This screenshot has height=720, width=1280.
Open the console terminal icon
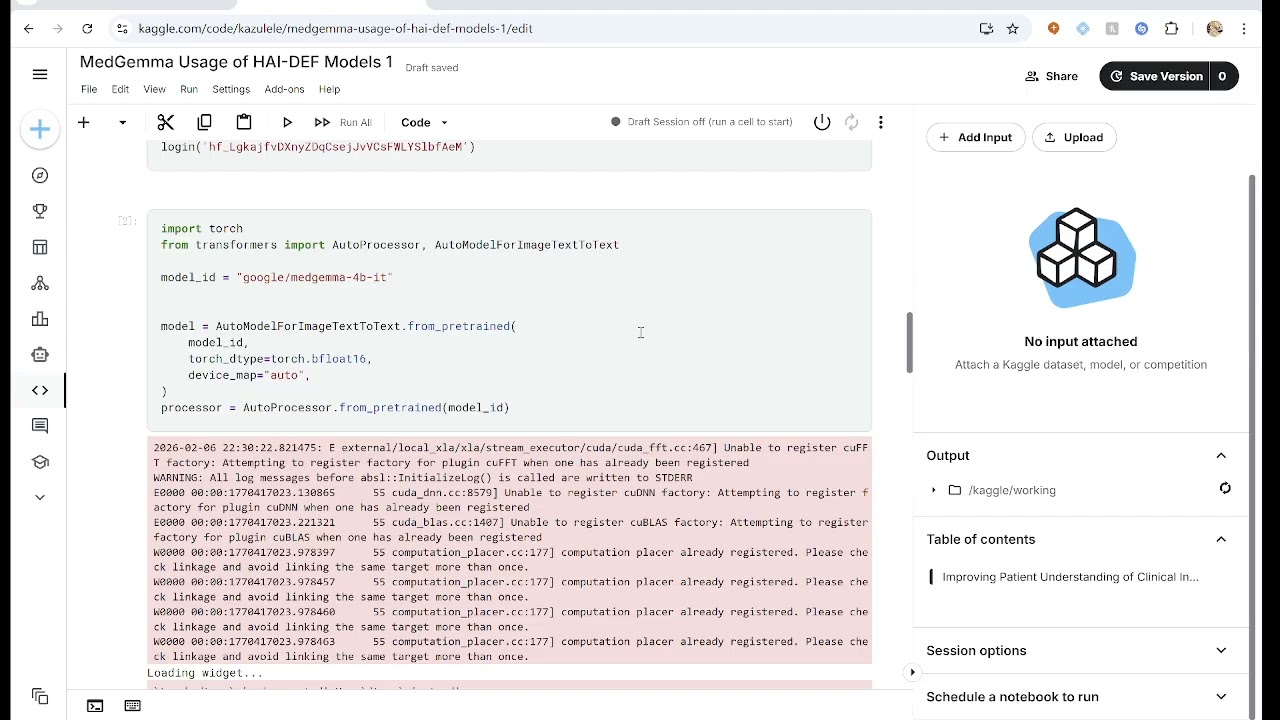[x=95, y=706]
